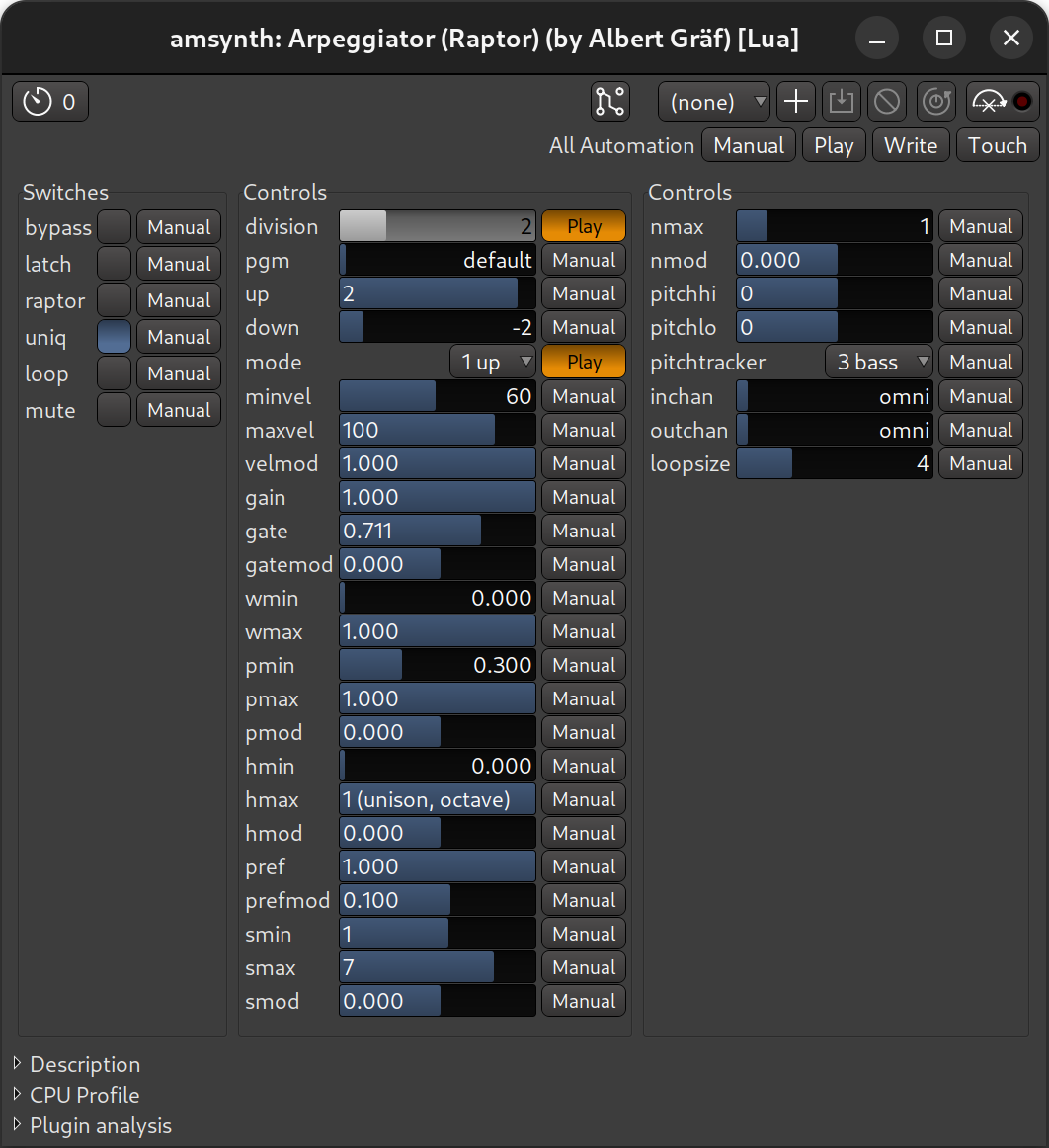Click the Manual button for hmod
The height and width of the screenshot is (1148, 1049).
584,833
